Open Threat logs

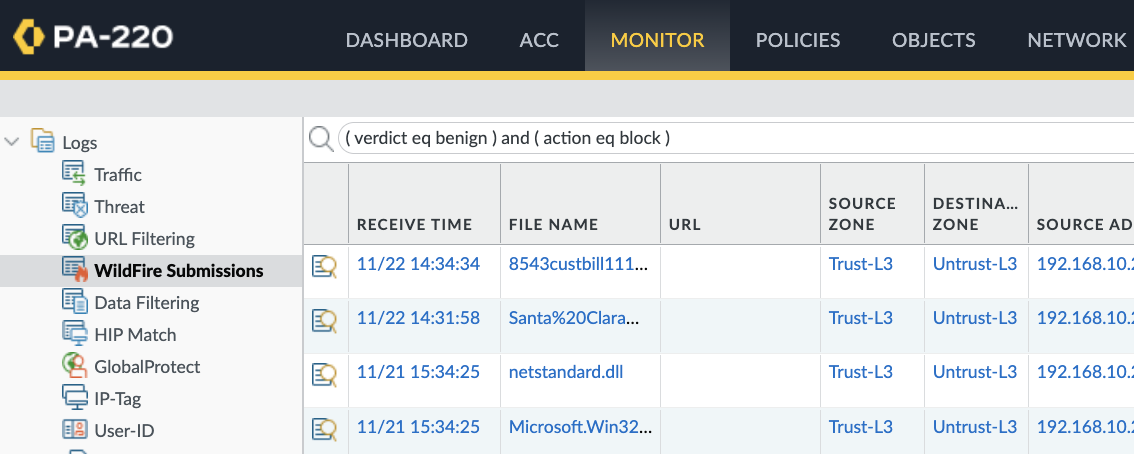point(119,207)
